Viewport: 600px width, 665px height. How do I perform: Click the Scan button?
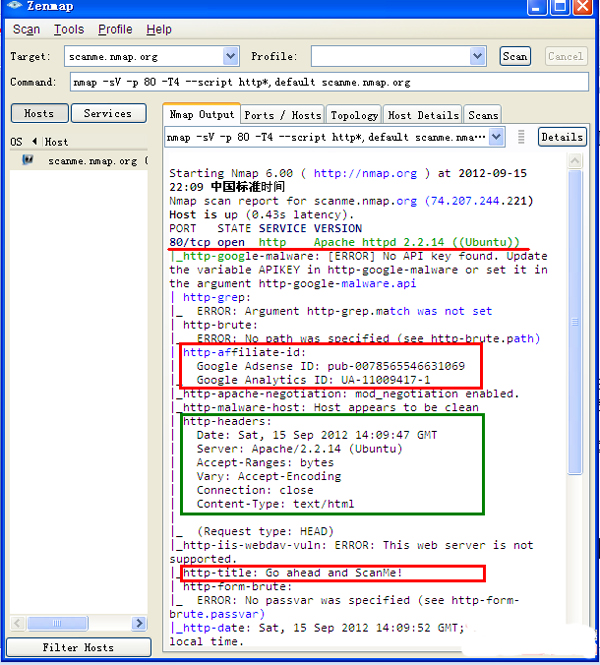(x=515, y=56)
